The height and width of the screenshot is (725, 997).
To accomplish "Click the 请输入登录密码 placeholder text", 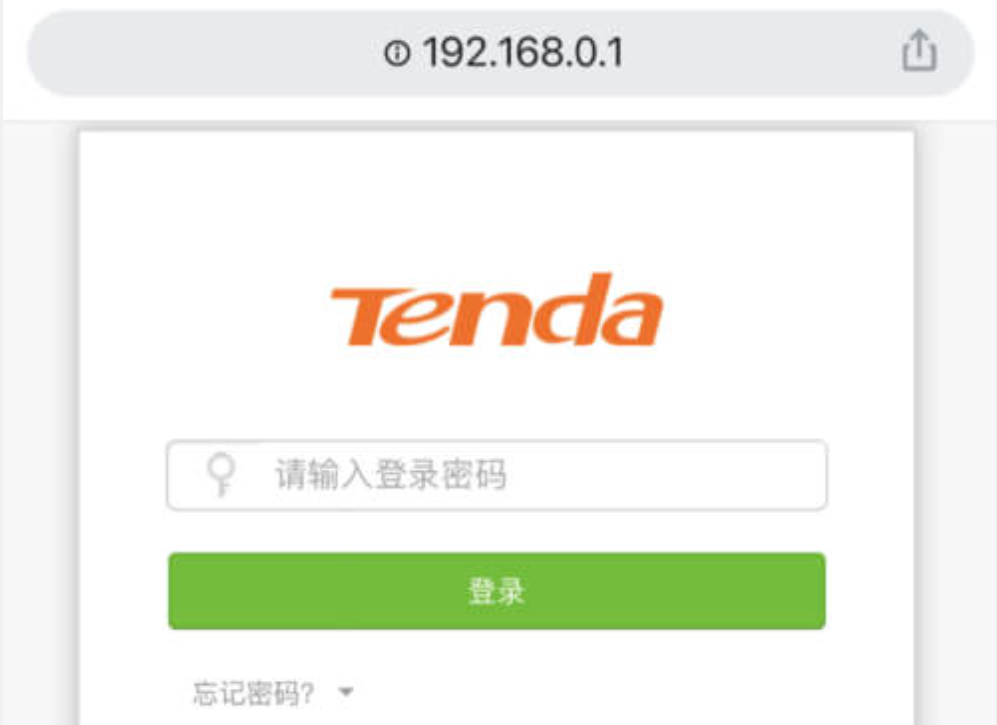I will click(x=390, y=474).
